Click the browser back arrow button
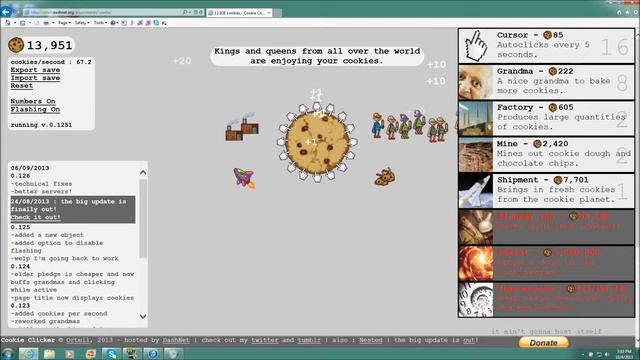The width and height of the screenshot is (640, 360). click(x=6, y=12)
